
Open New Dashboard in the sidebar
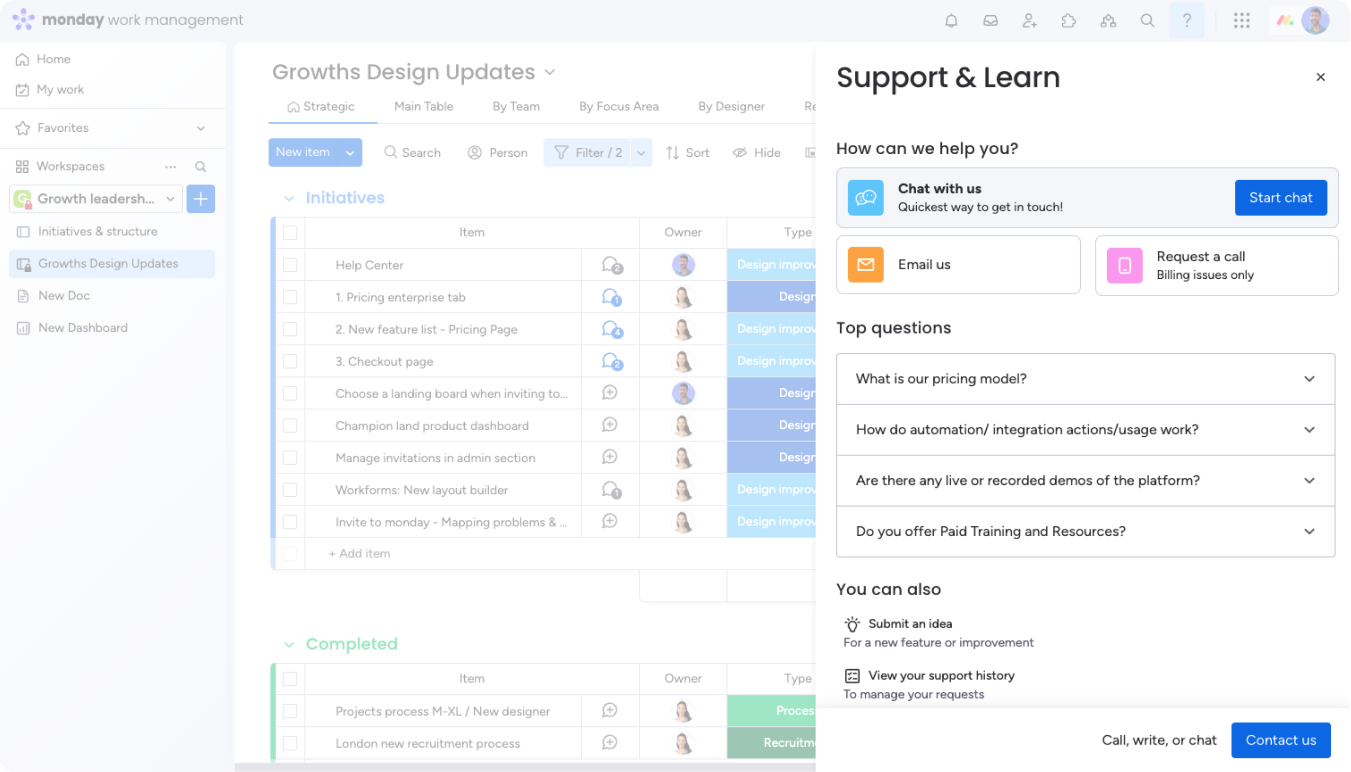pyautogui.click(x=83, y=328)
